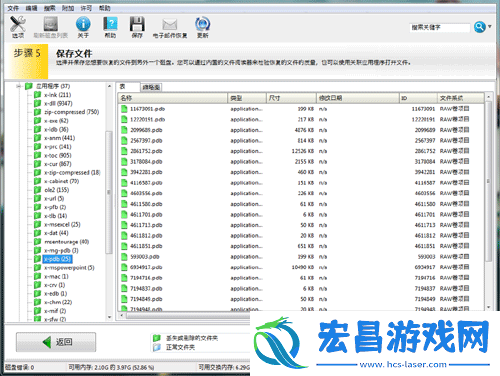Viewport: 500px width, 376px height.
Task: Sort by 文件系统 column header
Action: point(461,98)
